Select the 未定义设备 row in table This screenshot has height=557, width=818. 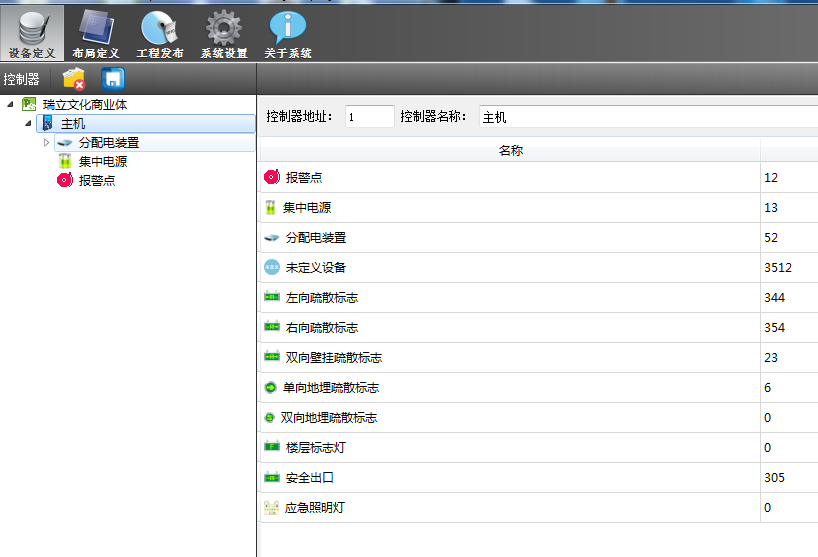coord(316,267)
